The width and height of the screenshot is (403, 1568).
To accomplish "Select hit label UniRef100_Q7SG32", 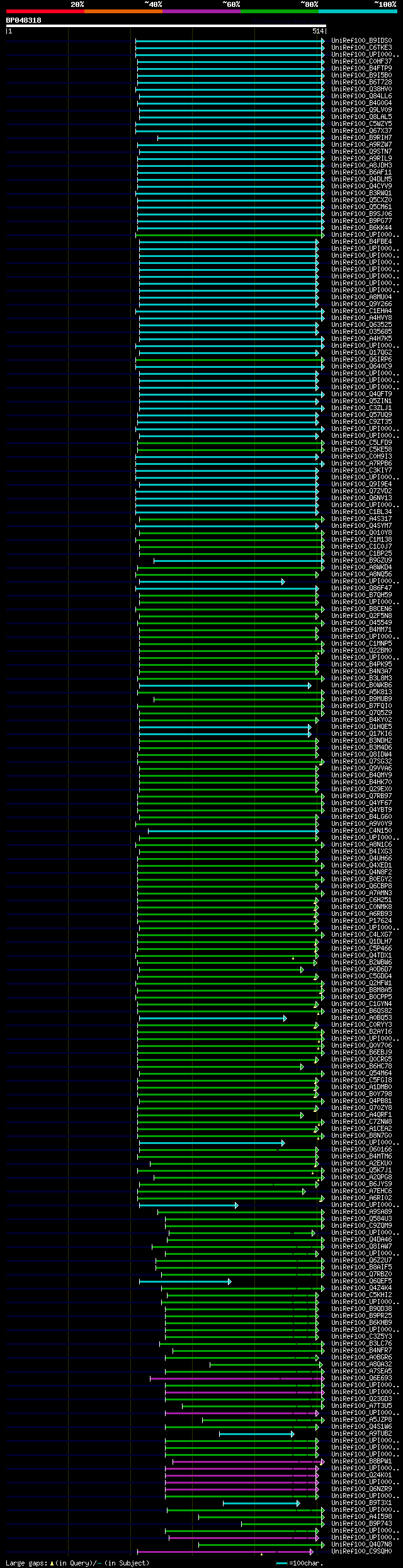I will coord(361,762).
